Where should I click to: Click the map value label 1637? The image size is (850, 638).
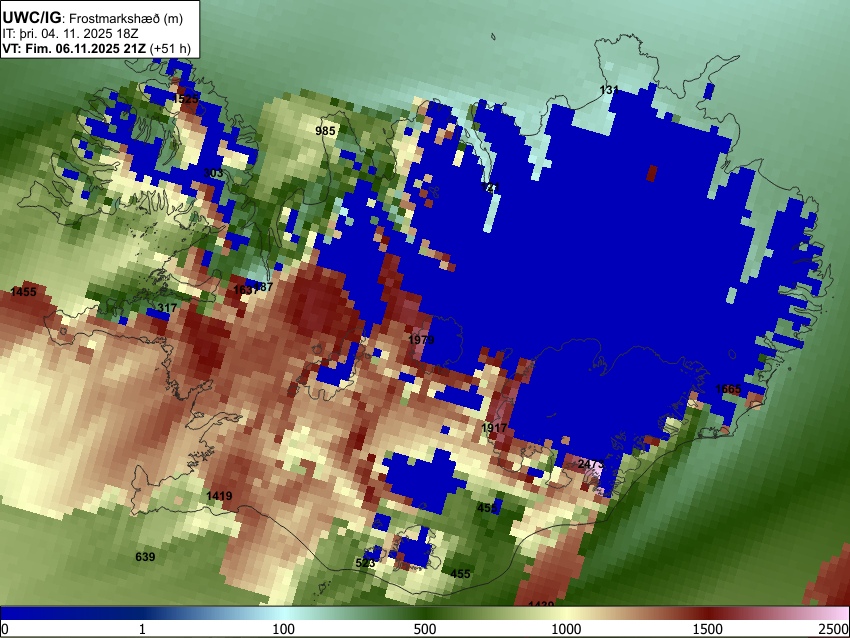pyautogui.click(x=245, y=290)
